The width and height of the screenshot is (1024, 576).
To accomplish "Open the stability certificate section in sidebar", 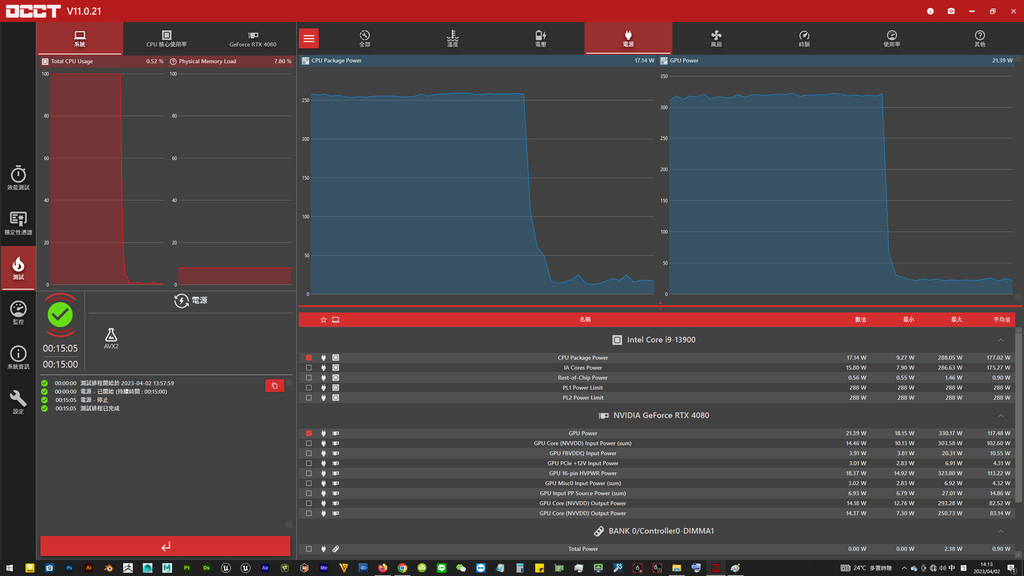I will [x=18, y=223].
